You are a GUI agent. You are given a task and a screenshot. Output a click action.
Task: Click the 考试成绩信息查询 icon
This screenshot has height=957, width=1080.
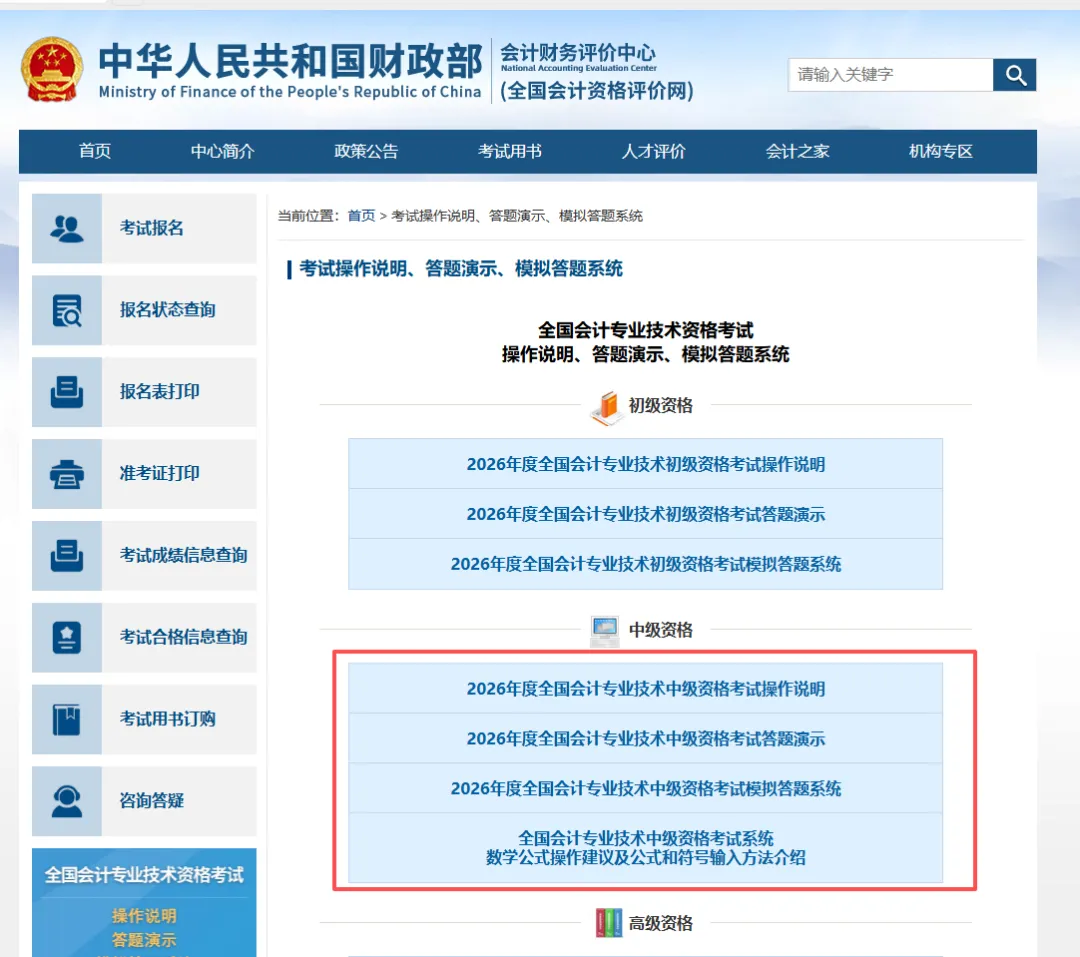point(67,555)
